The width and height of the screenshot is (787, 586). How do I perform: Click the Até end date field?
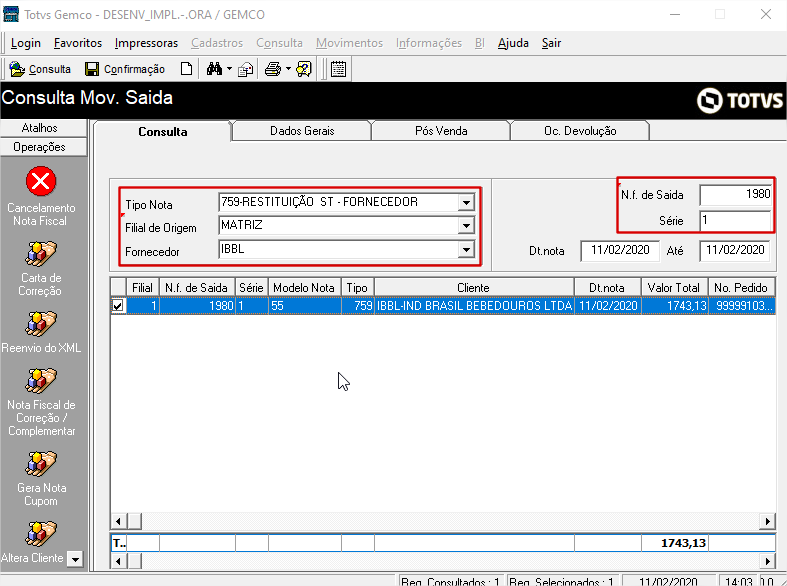(x=735, y=250)
